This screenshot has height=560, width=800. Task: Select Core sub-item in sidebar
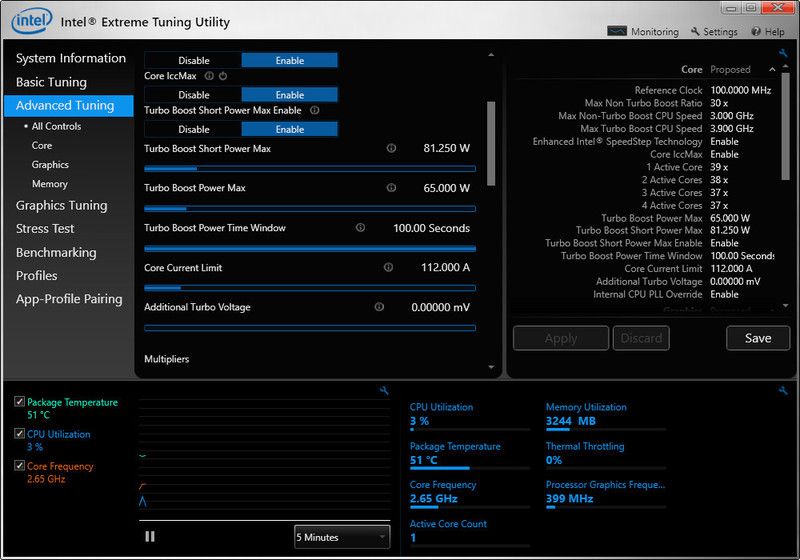[x=42, y=145]
